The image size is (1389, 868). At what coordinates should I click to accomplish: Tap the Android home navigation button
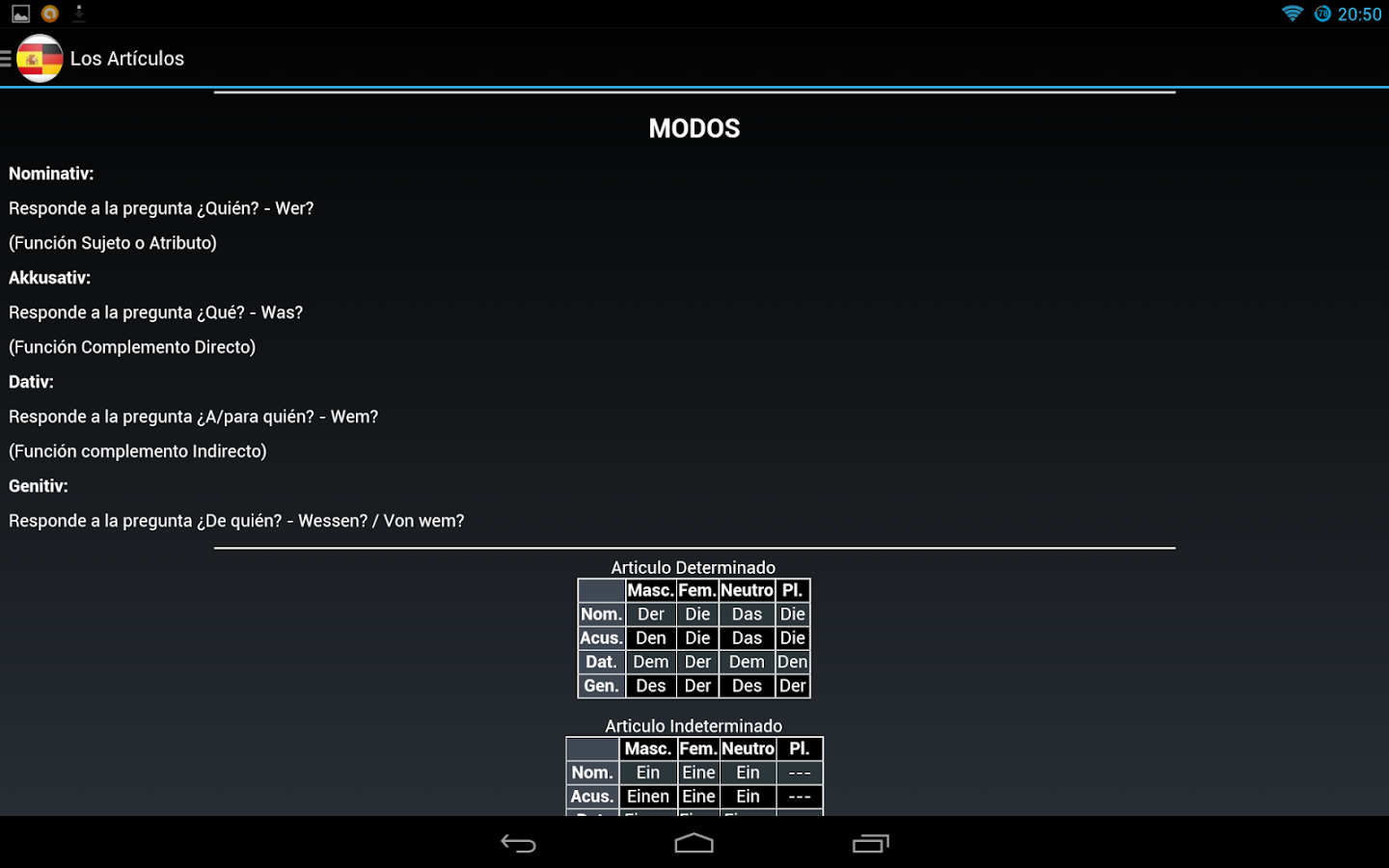coord(694,844)
